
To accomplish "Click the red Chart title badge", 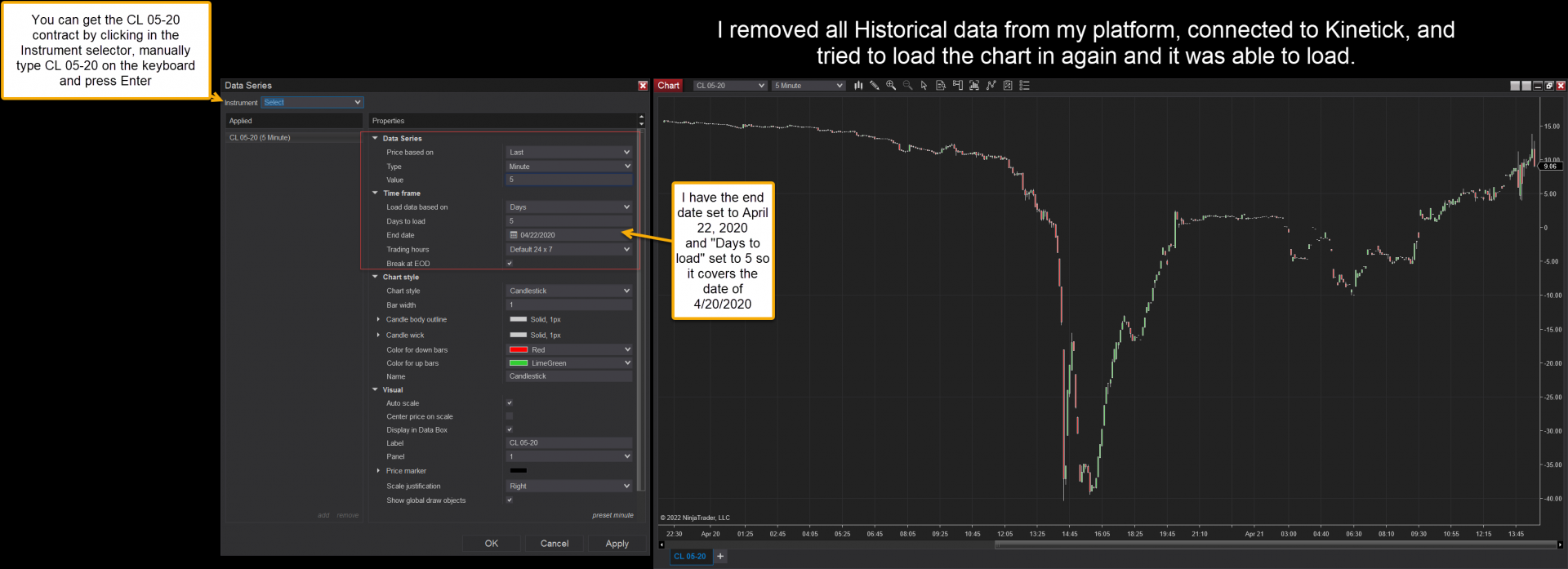I will tap(668, 85).
